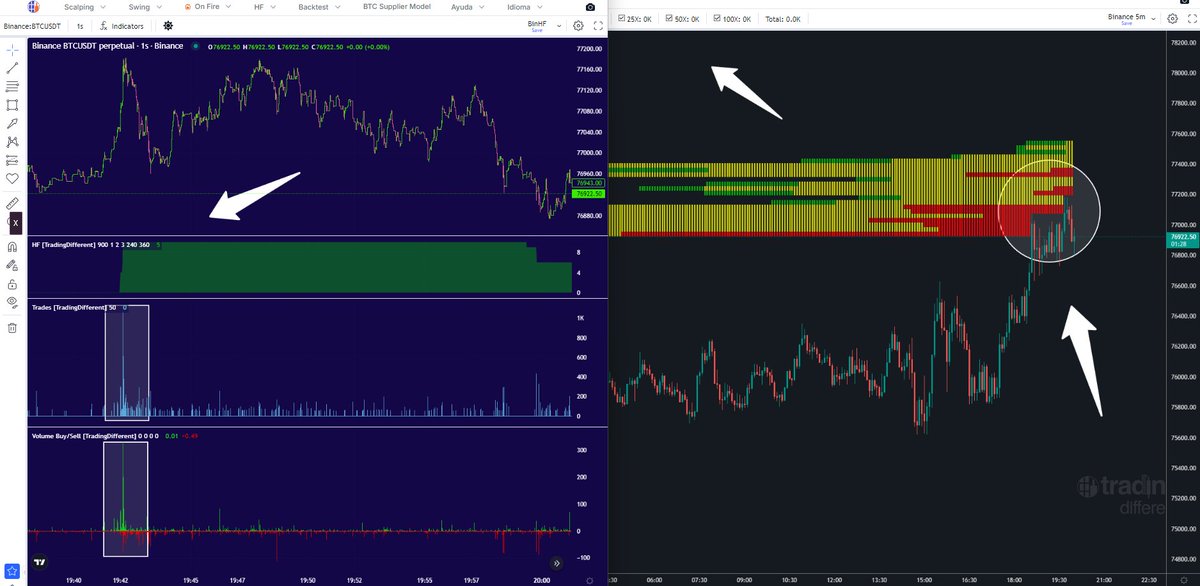The image size is (1200, 586).
Task: Take a chart snapshot with the camera icon
Action: point(589,6)
